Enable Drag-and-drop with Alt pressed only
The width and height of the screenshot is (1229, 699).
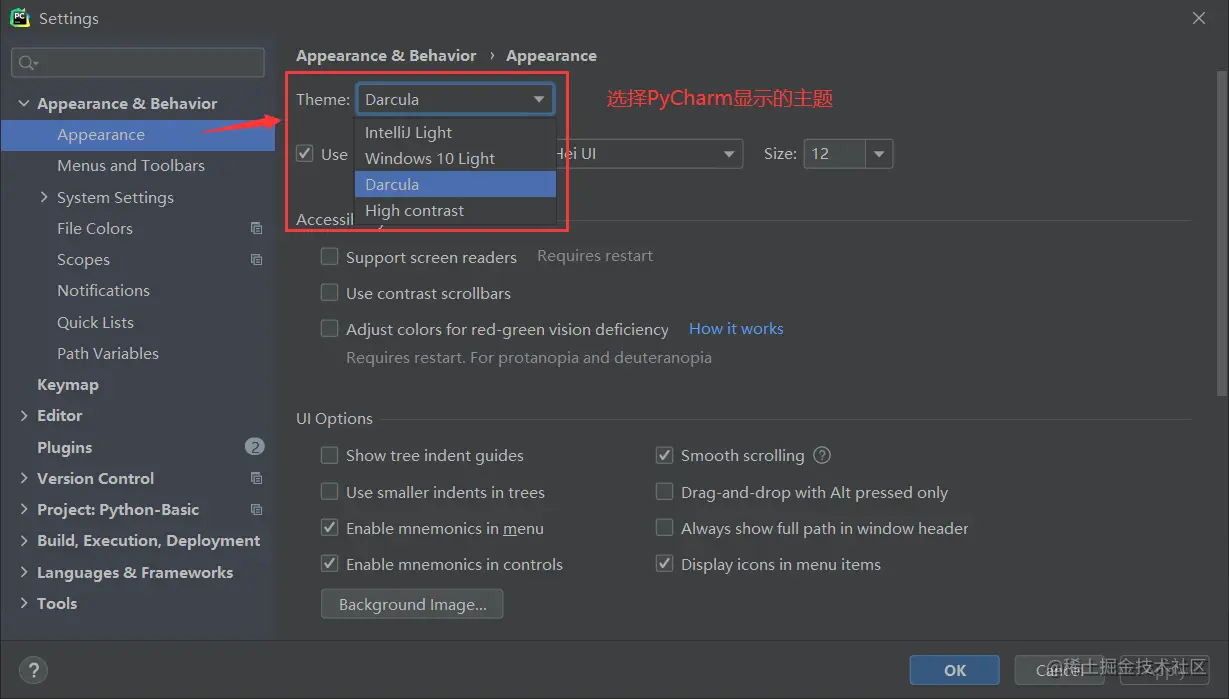664,492
